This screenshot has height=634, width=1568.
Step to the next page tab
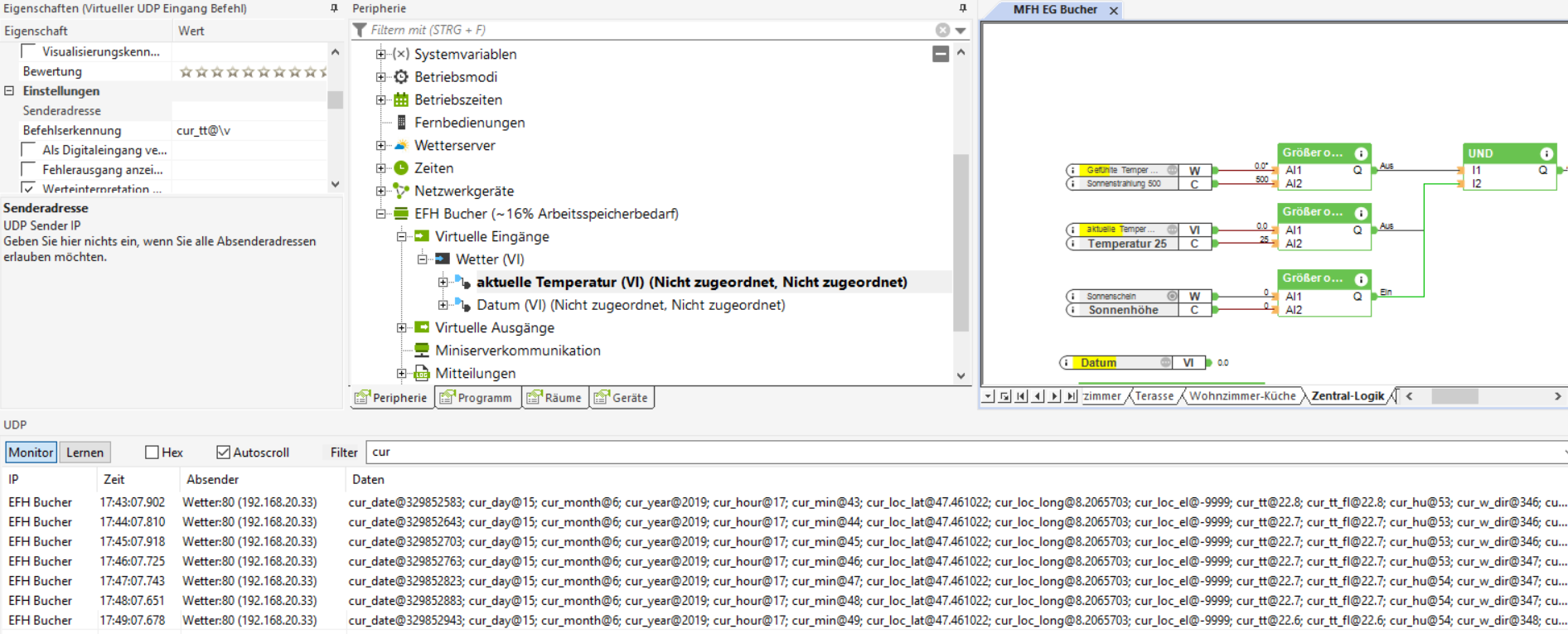[x=1054, y=396]
